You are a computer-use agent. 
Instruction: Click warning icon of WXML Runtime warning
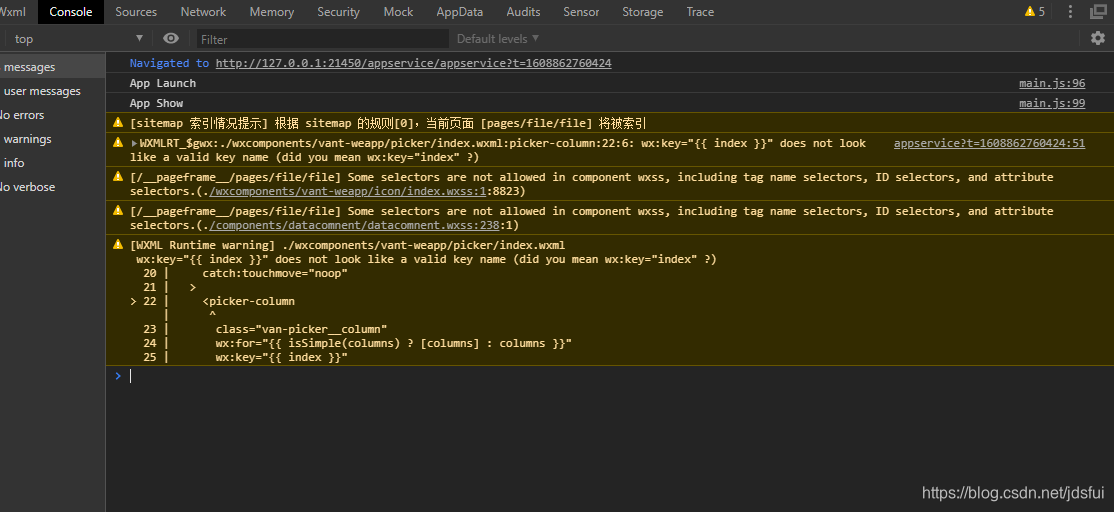click(118, 244)
